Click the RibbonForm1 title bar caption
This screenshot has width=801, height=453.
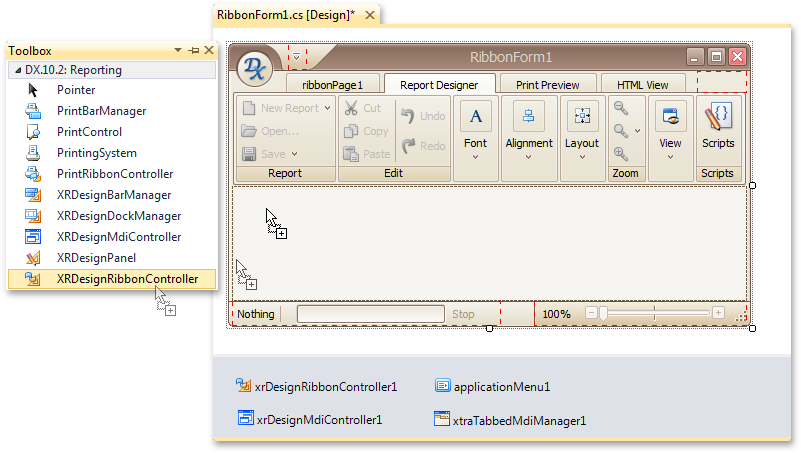point(511,57)
